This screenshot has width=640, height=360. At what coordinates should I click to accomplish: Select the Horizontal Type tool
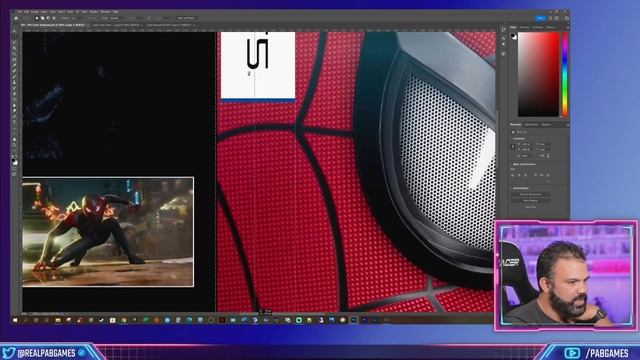(15, 122)
